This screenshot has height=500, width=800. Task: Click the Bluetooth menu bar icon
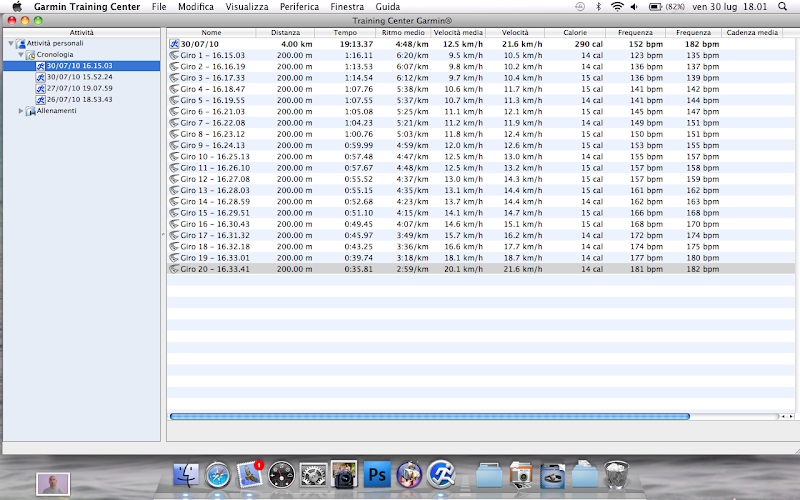pyautogui.click(x=599, y=7)
